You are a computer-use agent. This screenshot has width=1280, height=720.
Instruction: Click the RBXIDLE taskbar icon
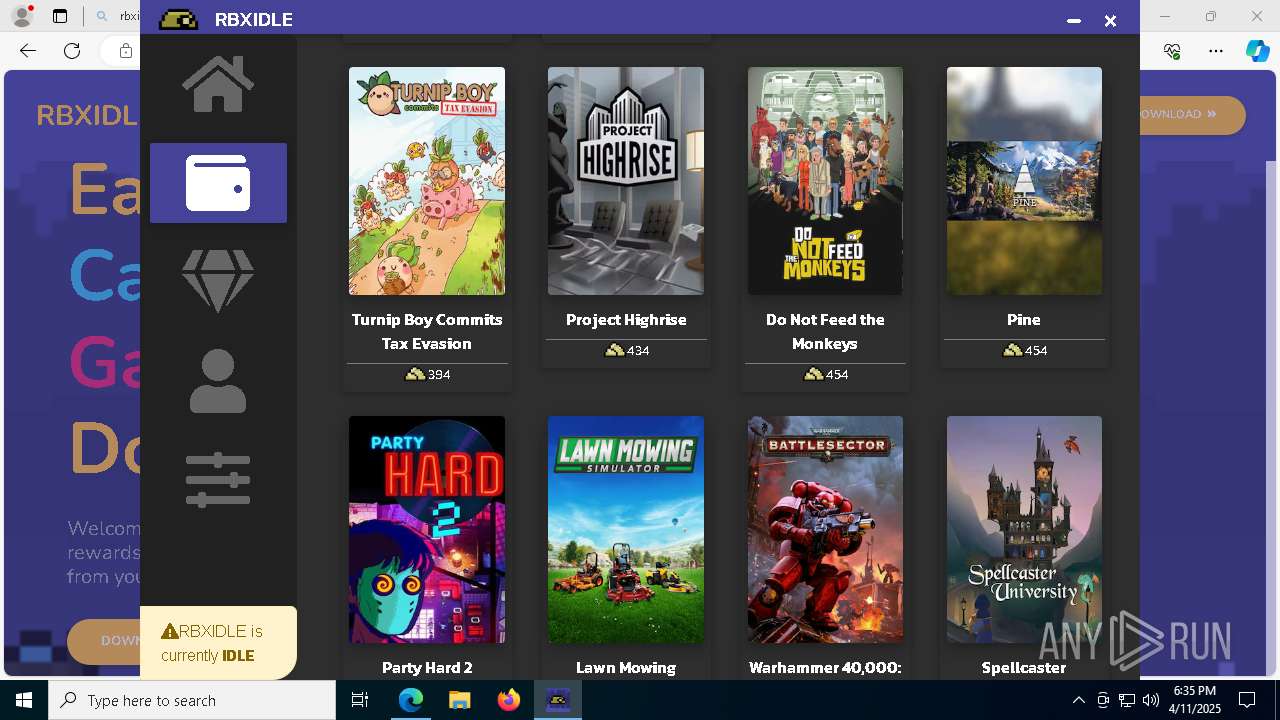[558, 700]
